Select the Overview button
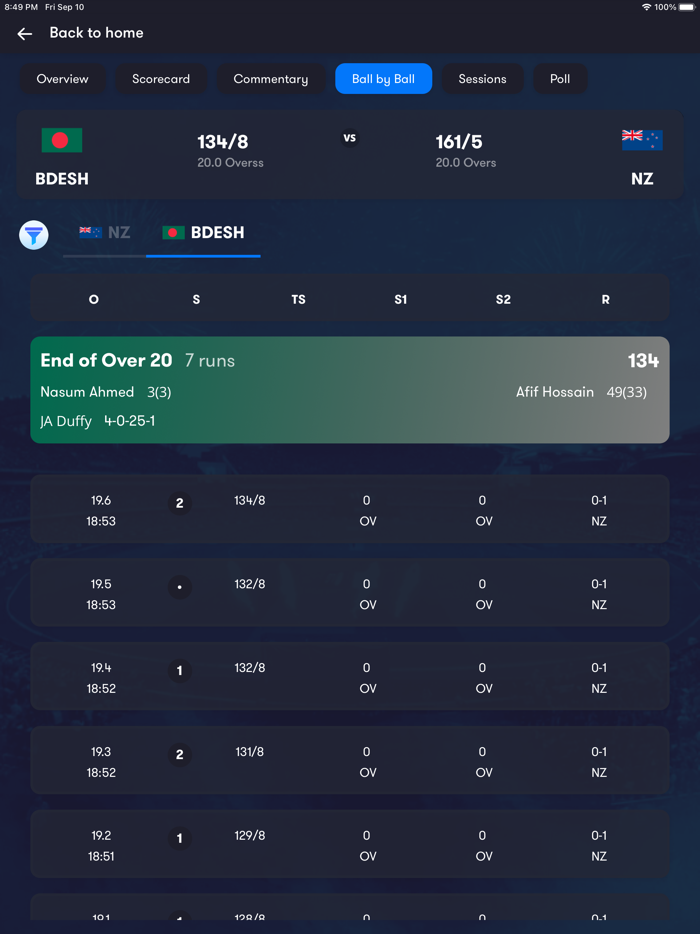 63,78
